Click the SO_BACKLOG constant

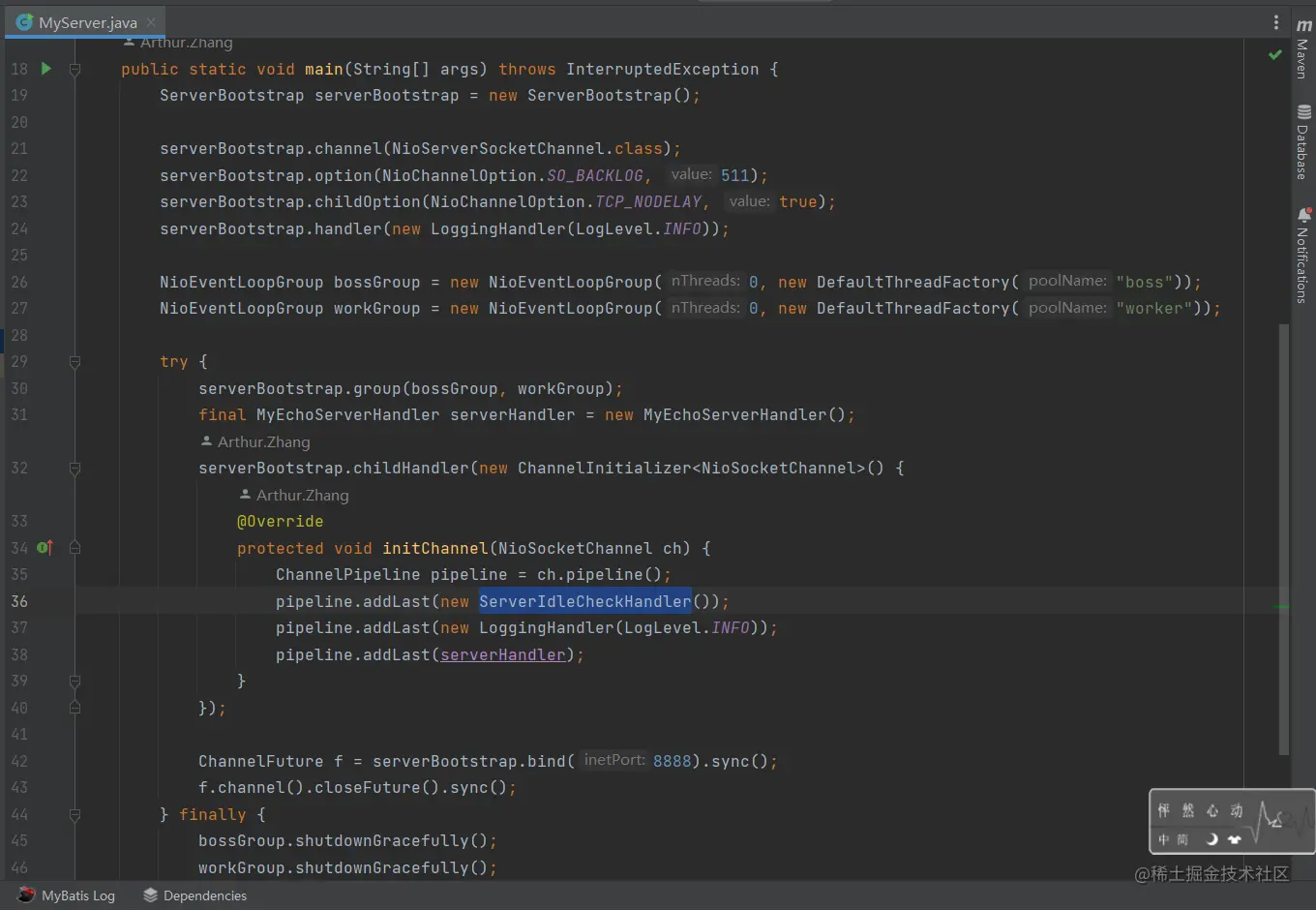595,175
